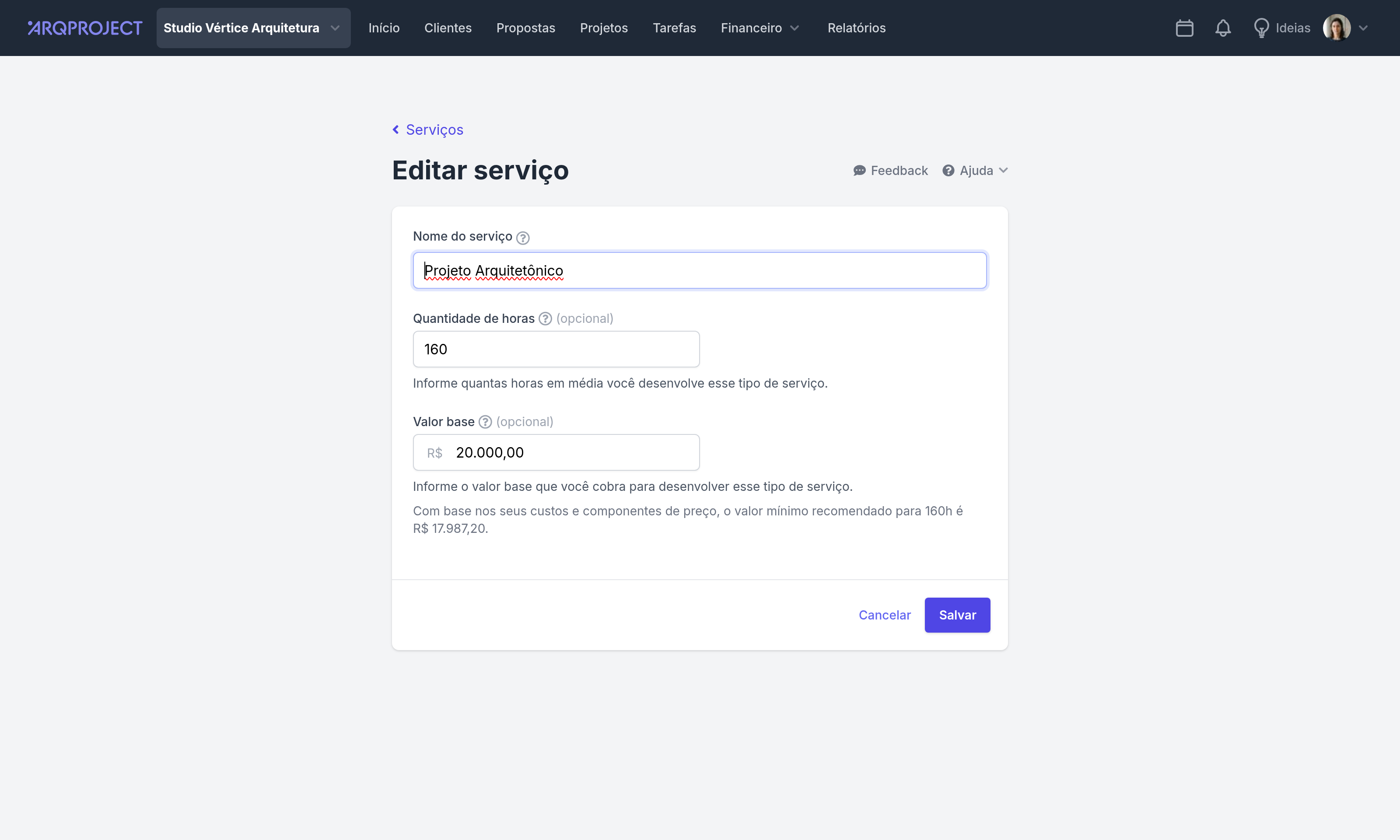Click the user avatar photo
1400x840 pixels.
[x=1337, y=28]
